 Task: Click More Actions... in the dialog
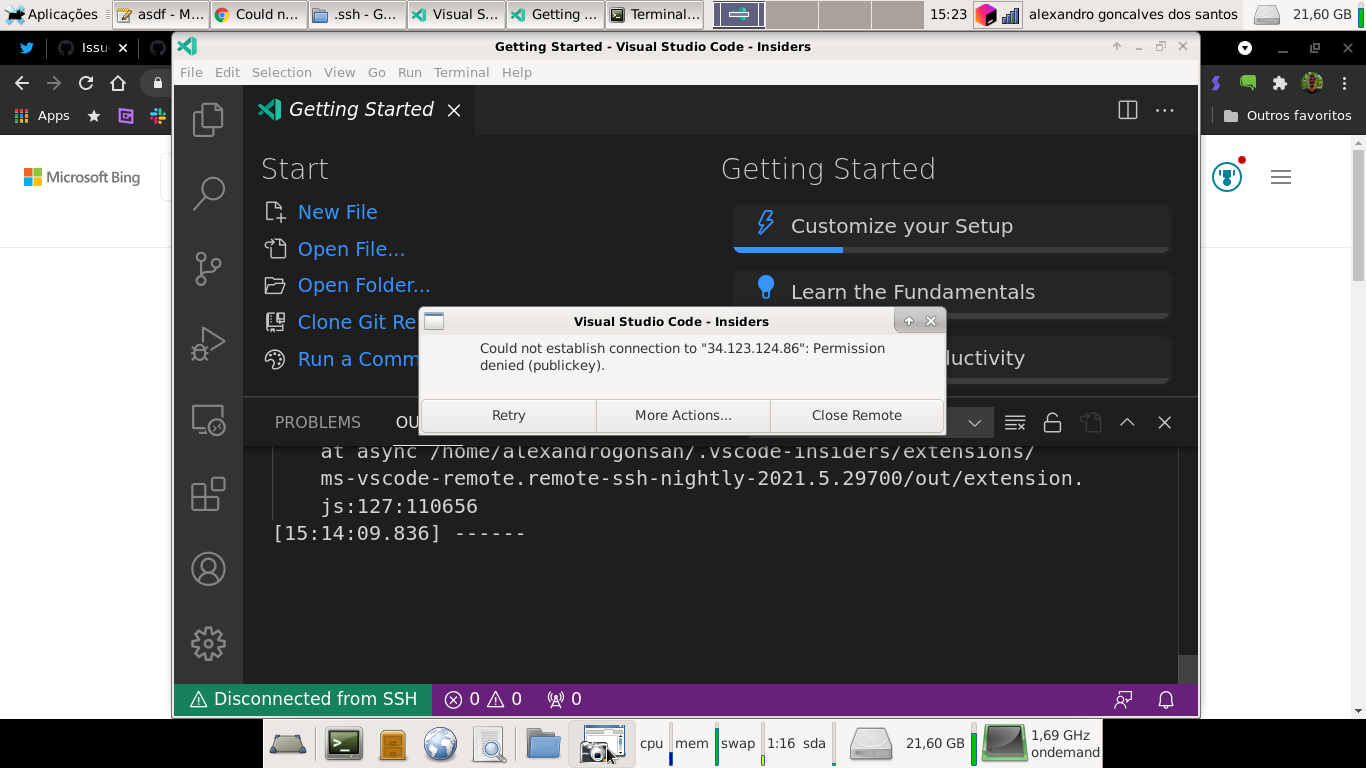click(x=683, y=415)
